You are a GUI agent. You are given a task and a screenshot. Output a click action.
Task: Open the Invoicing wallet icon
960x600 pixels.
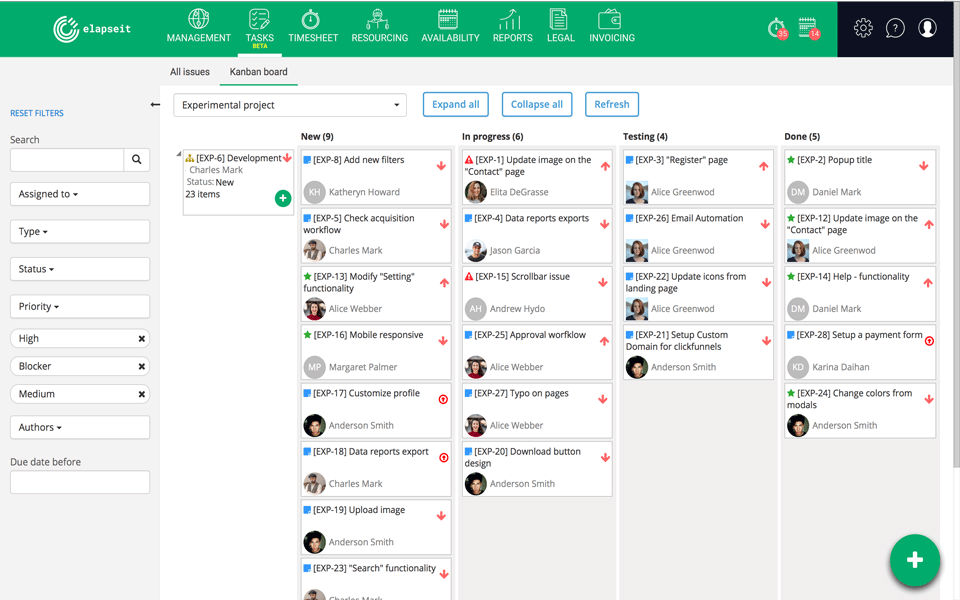610,19
